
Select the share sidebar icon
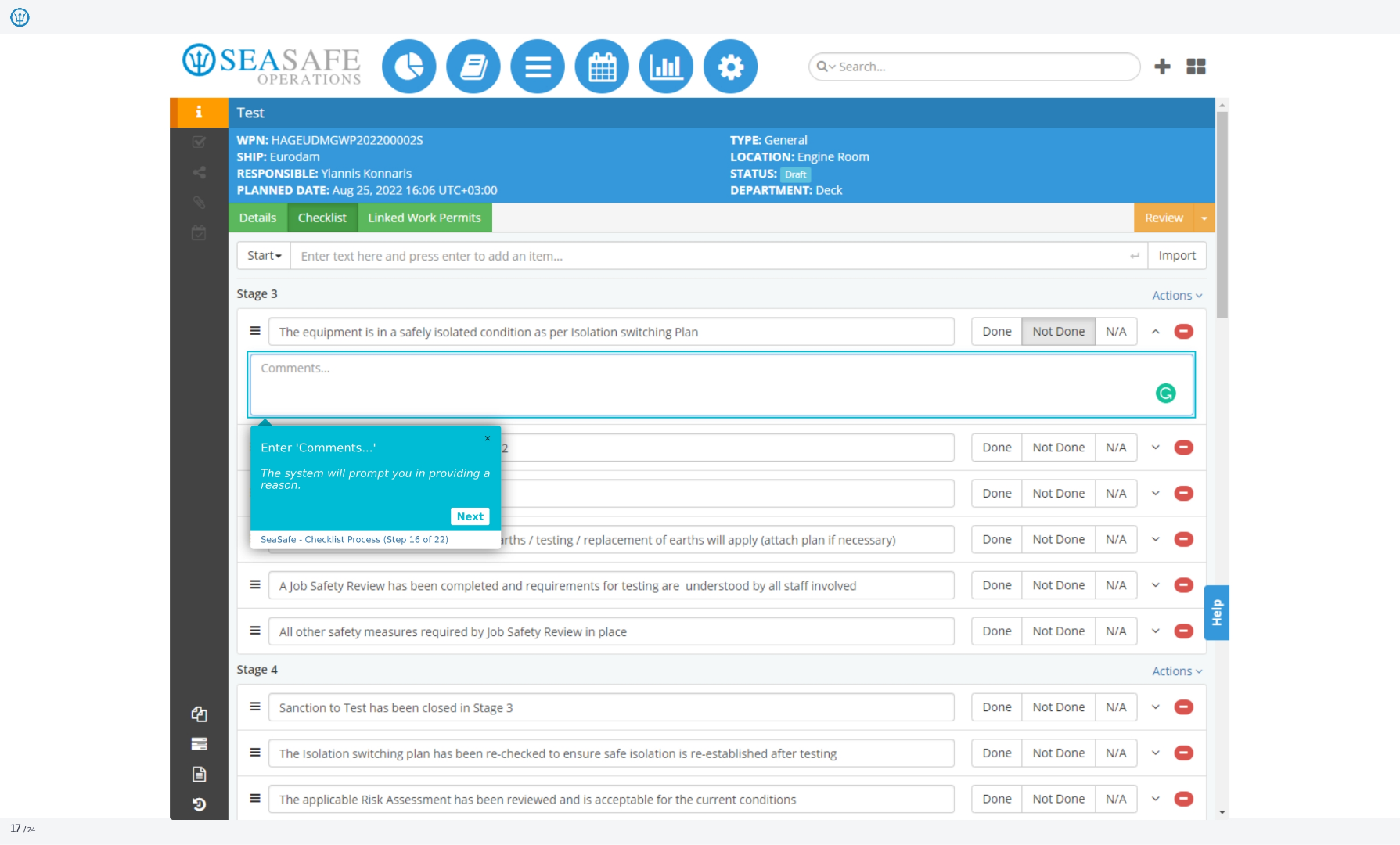tap(199, 172)
